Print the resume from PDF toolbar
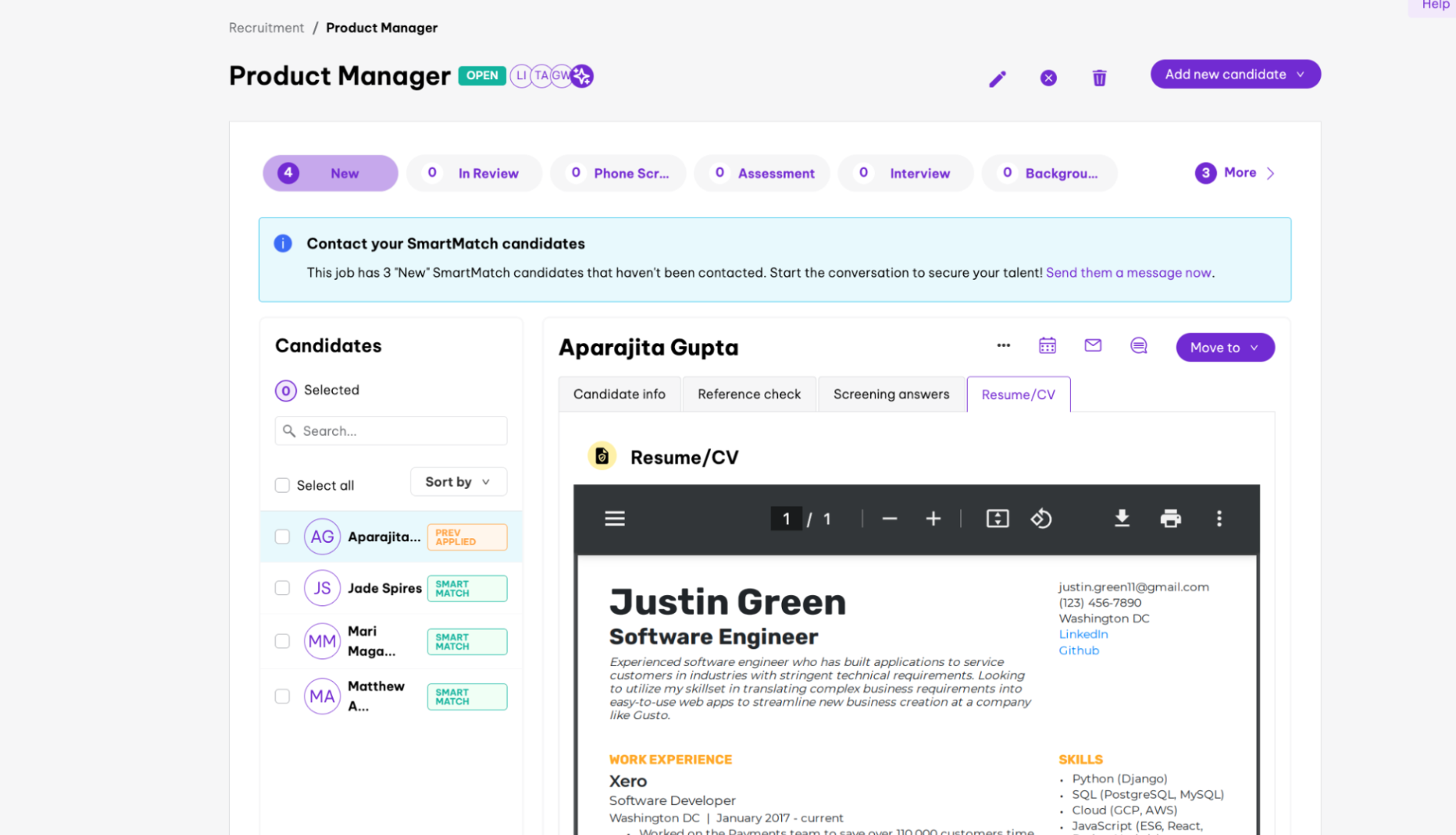The image size is (1456, 835). pos(1170,518)
